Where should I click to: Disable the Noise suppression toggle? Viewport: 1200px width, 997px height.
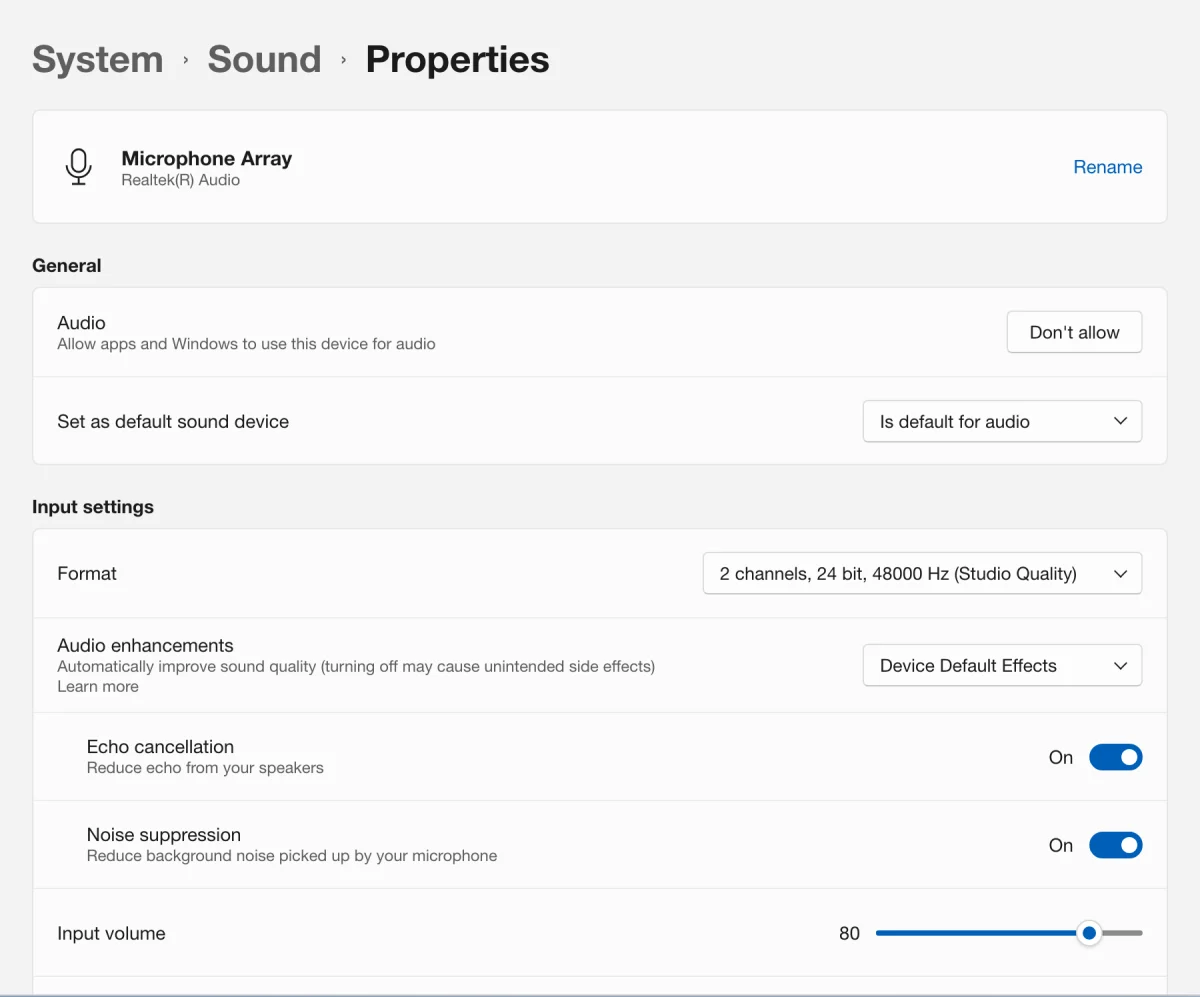tap(1115, 845)
